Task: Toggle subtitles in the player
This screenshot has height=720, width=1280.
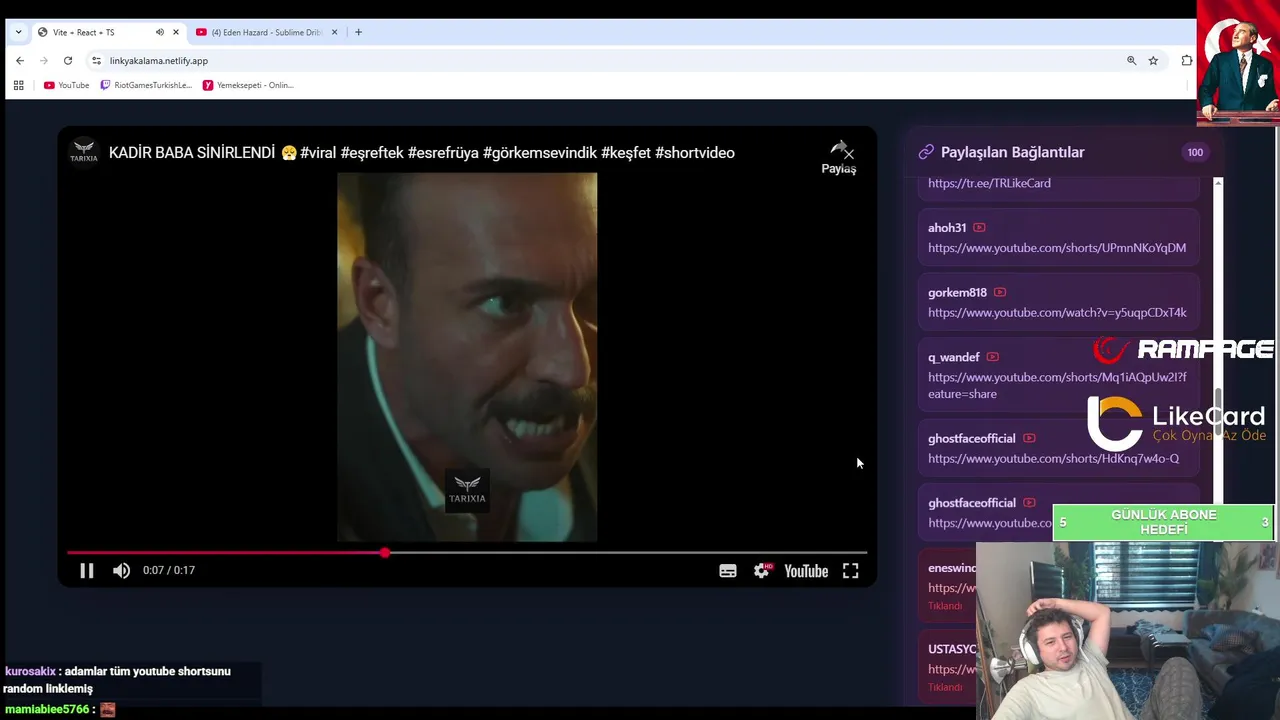Action: tap(728, 571)
